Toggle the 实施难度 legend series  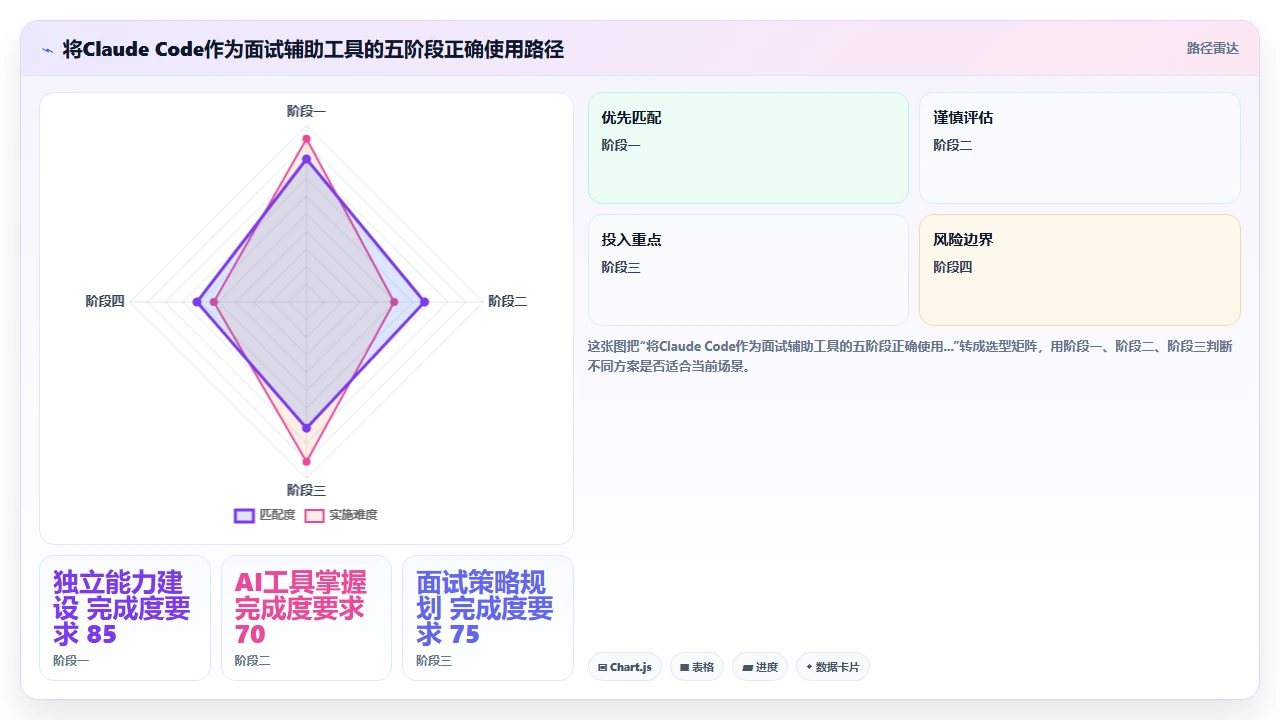341,515
